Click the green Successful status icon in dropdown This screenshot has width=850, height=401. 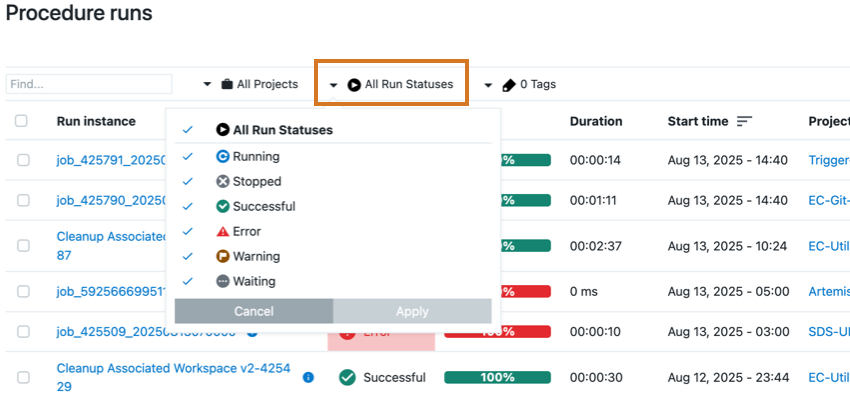(x=223, y=206)
